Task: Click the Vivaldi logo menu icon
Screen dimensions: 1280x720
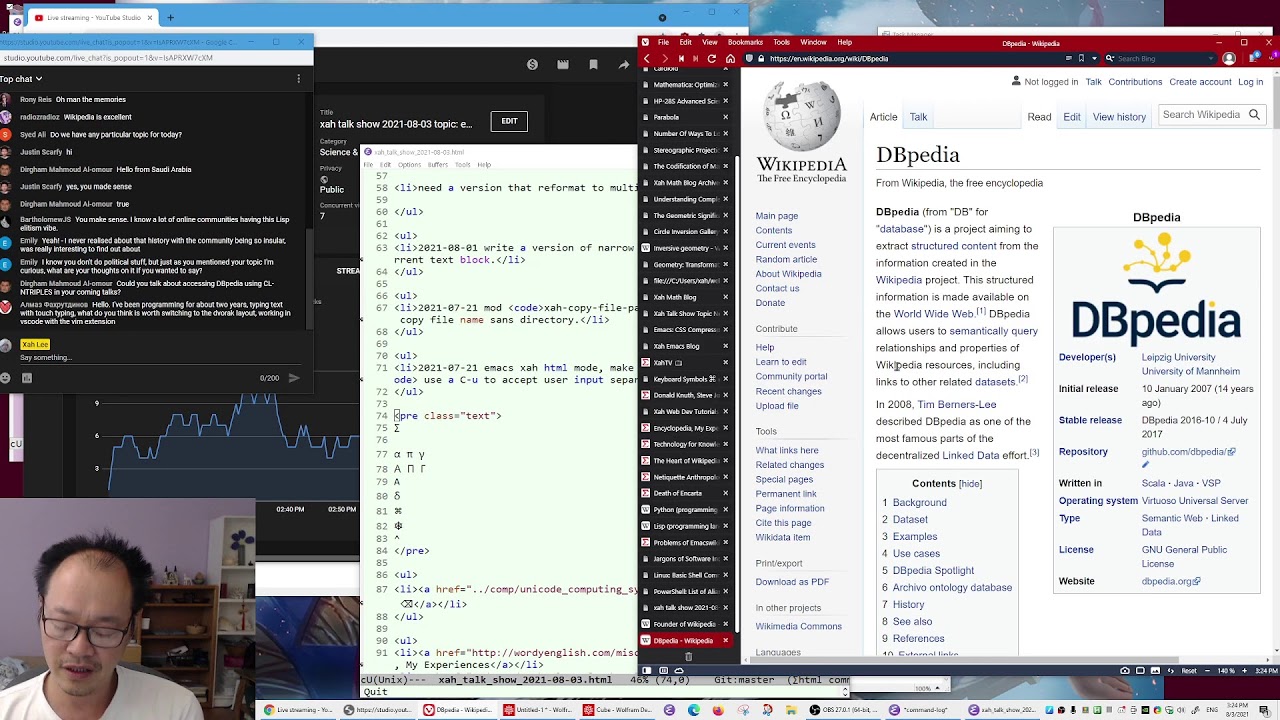Action: point(645,42)
